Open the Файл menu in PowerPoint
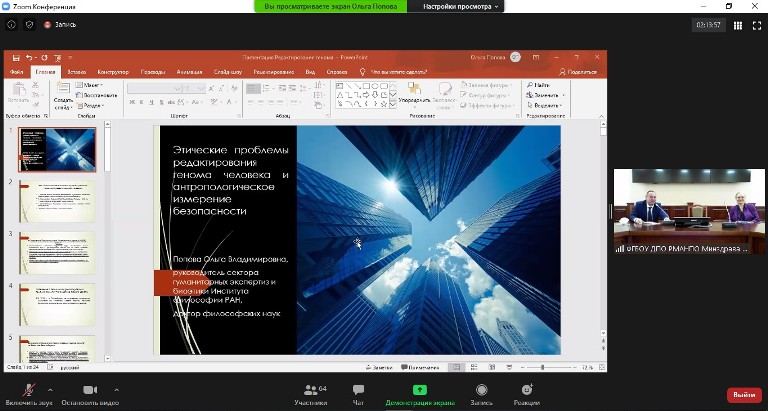The image size is (768, 411). 17,72
